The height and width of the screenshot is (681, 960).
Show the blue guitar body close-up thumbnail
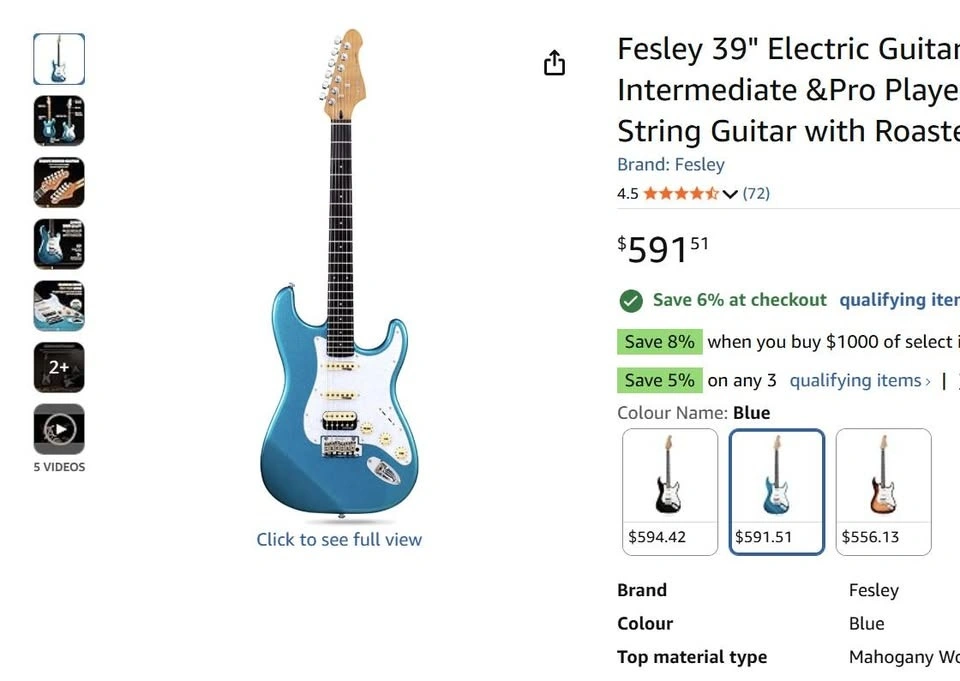pos(59,244)
